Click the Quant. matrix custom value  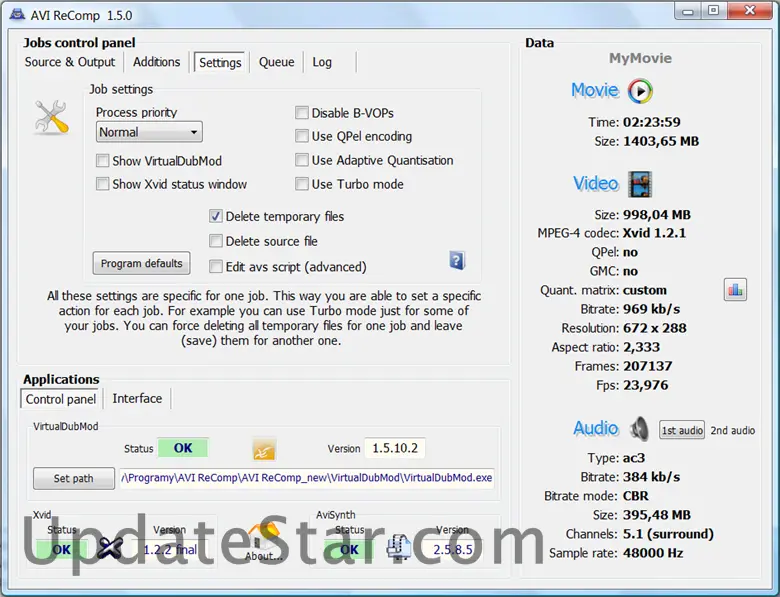pos(645,290)
